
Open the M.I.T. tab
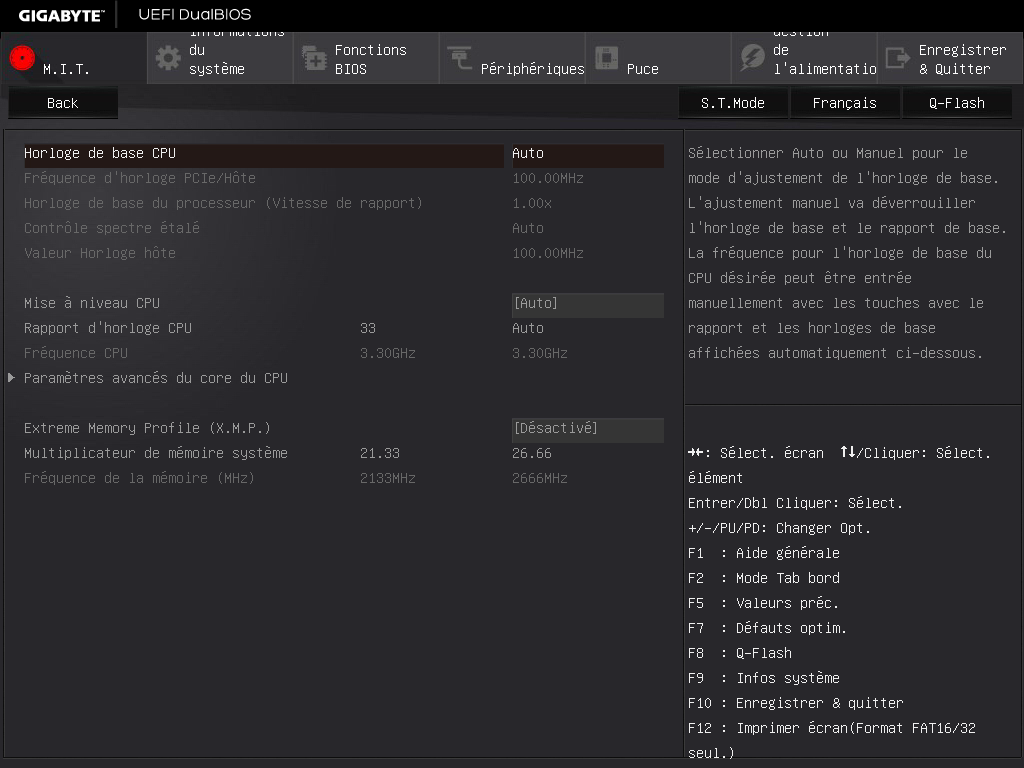pos(74,58)
